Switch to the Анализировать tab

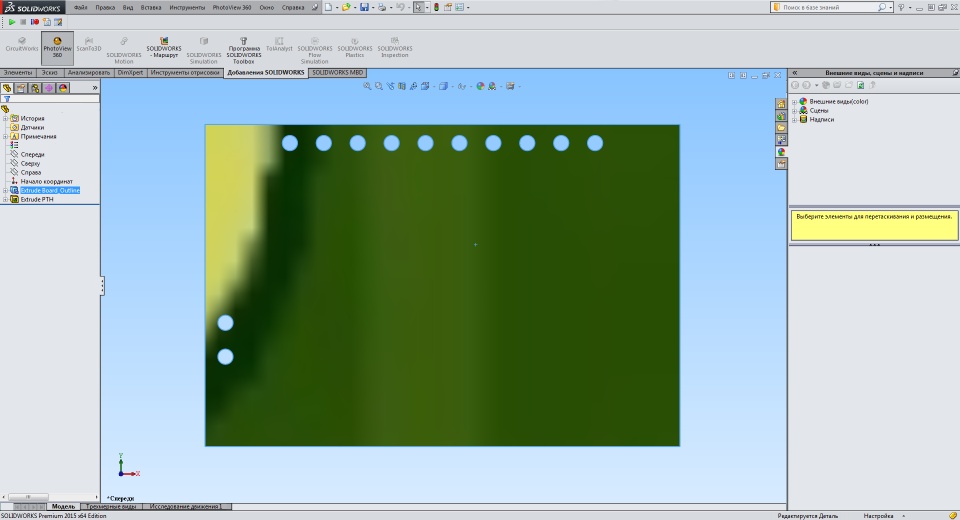[x=89, y=73]
